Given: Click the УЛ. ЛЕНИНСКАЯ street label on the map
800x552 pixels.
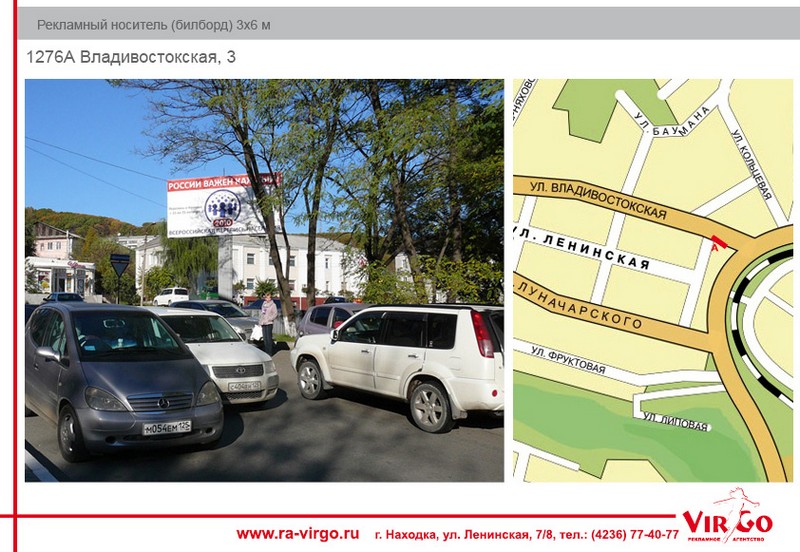Looking at the screenshot, I should (581, 251).
